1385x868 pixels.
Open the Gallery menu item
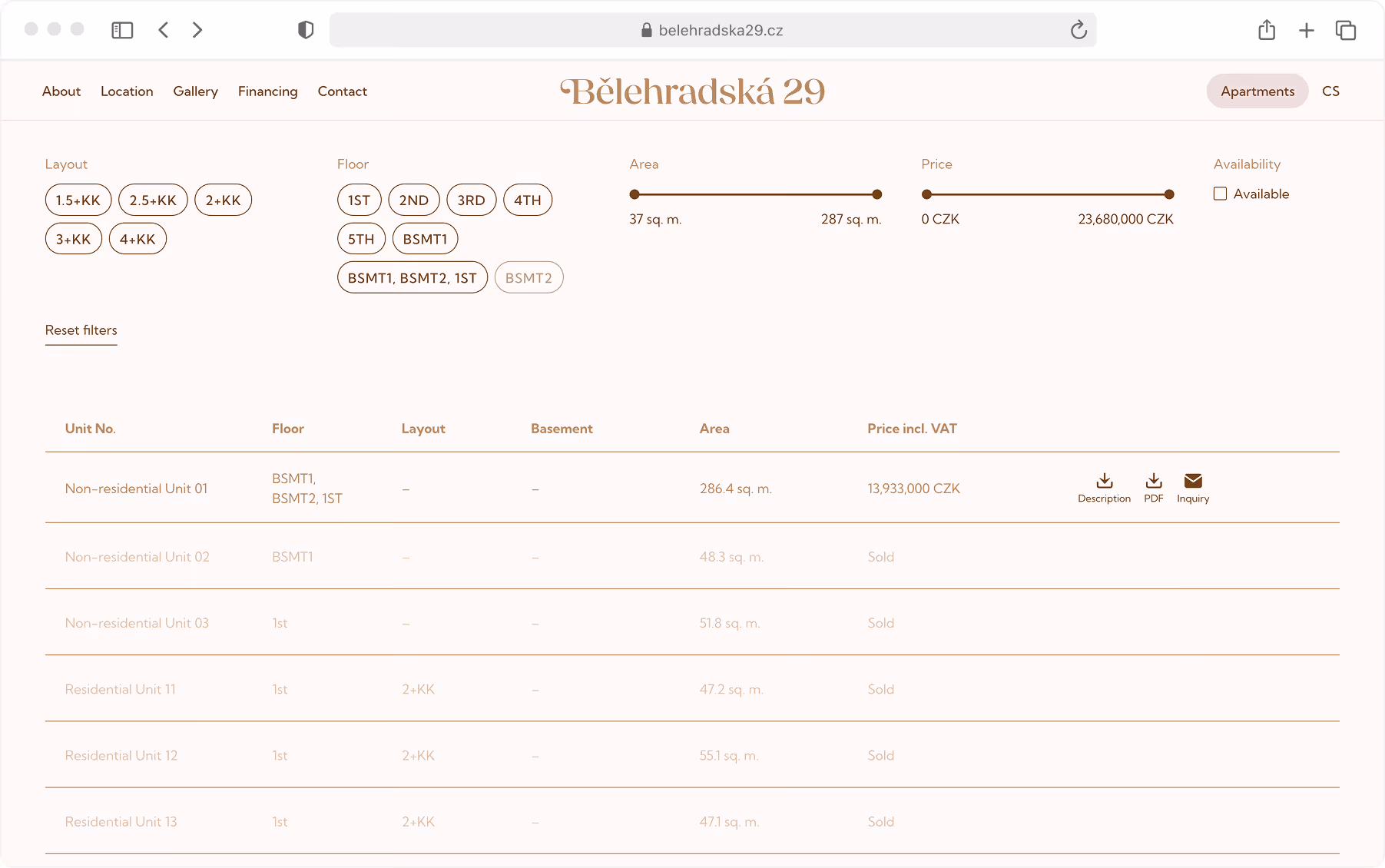click(195, 91)
